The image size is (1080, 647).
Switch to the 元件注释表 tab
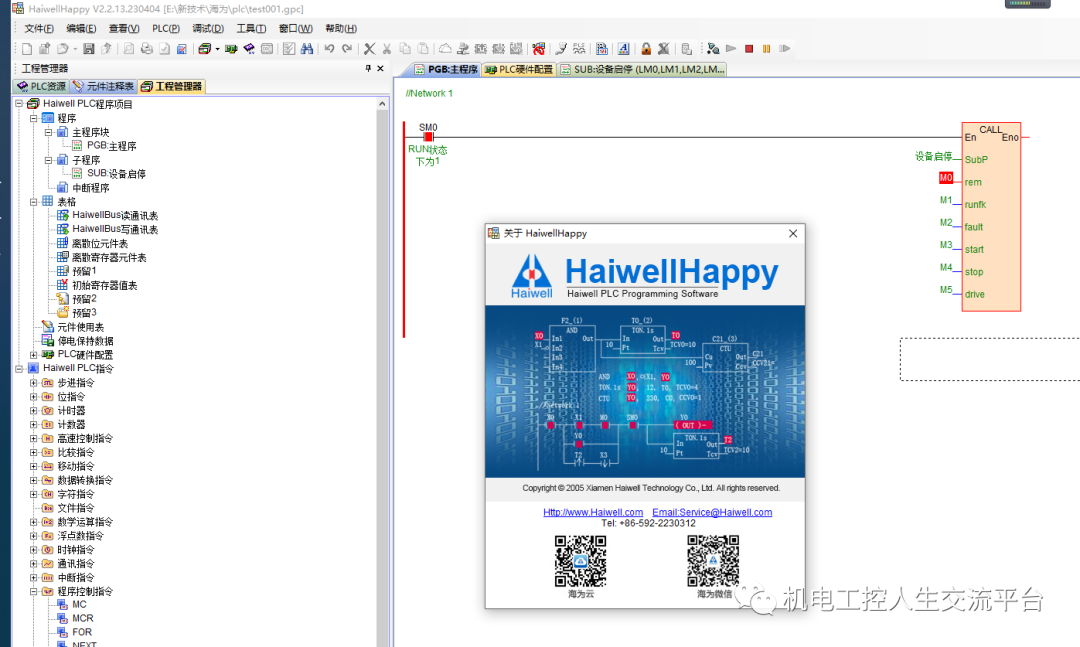(x=103, y=86)
